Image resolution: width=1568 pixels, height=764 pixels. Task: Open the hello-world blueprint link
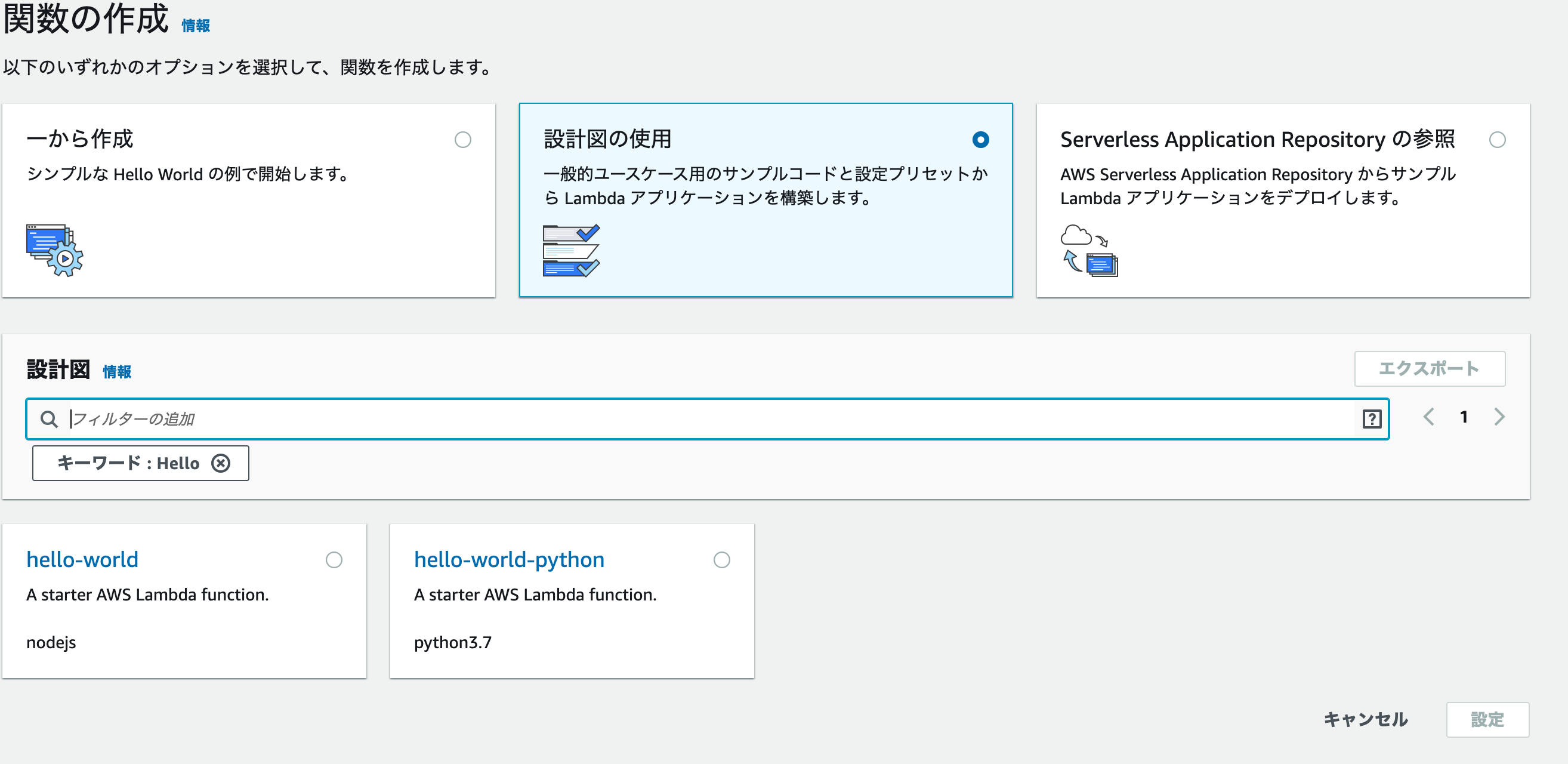(x=82, y=559)
